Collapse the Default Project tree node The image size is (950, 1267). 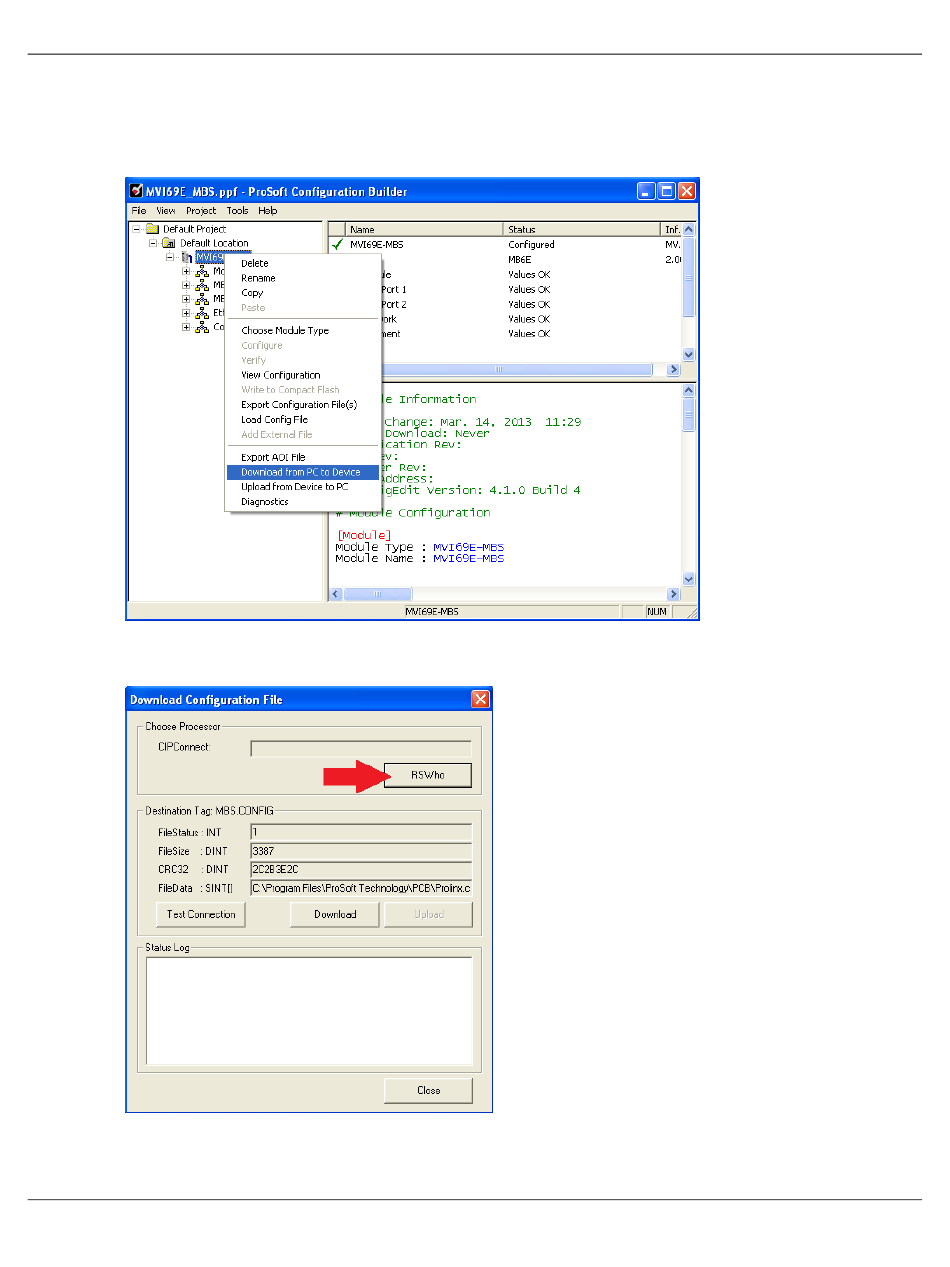coord(136,229)
